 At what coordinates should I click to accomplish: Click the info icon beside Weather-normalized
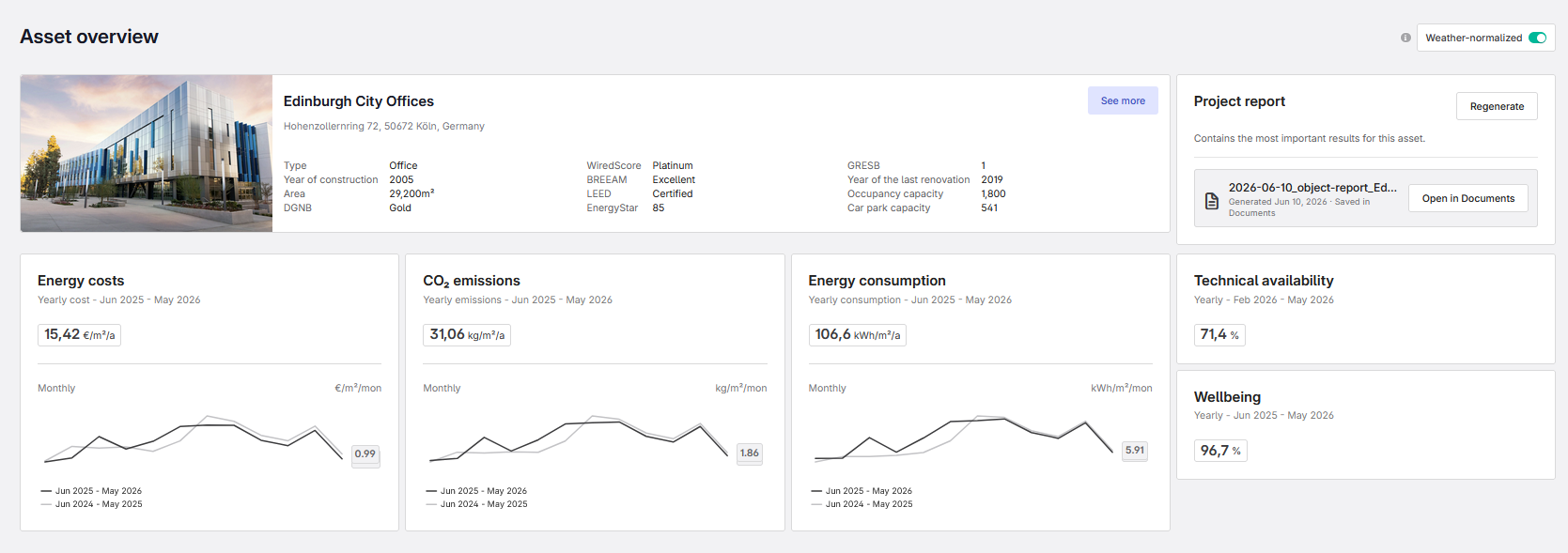click(x=1405, y=38)
